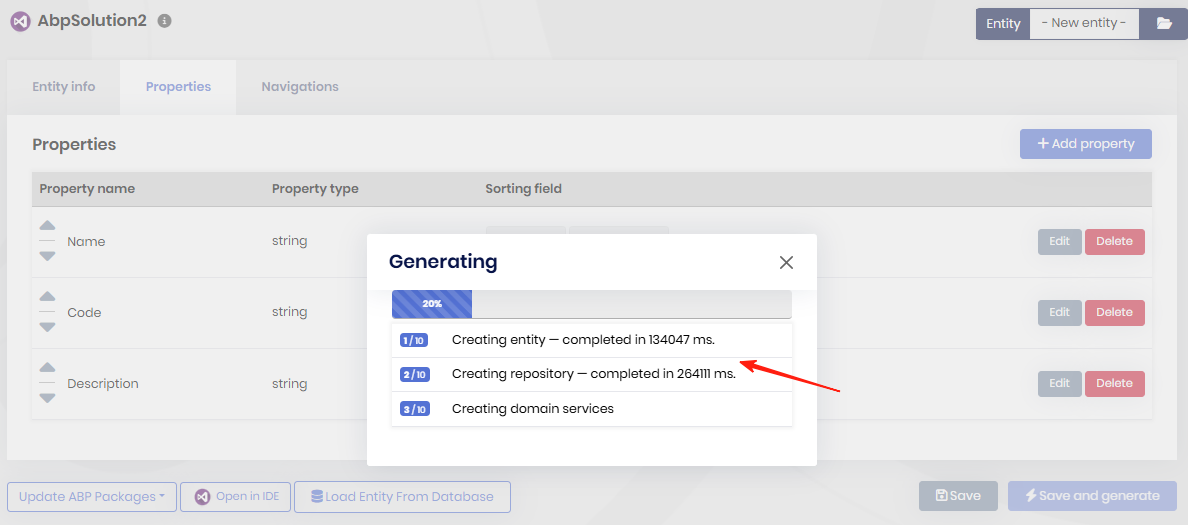Move the Name property up with the arrow
This screenshot has width=1188, height=525.
click(47, 226)
